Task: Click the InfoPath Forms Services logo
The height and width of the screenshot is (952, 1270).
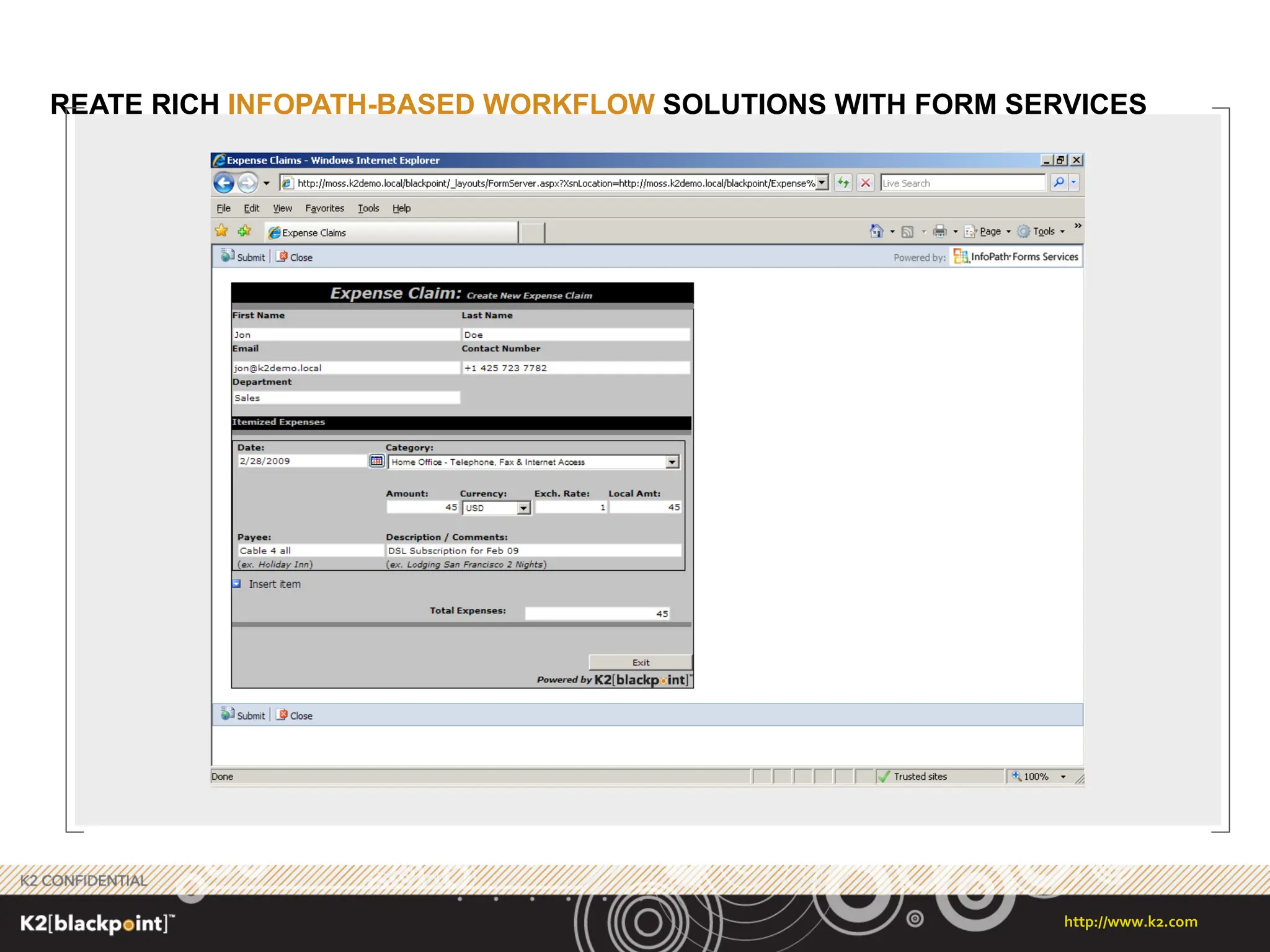Action: tap(1016, 257)
